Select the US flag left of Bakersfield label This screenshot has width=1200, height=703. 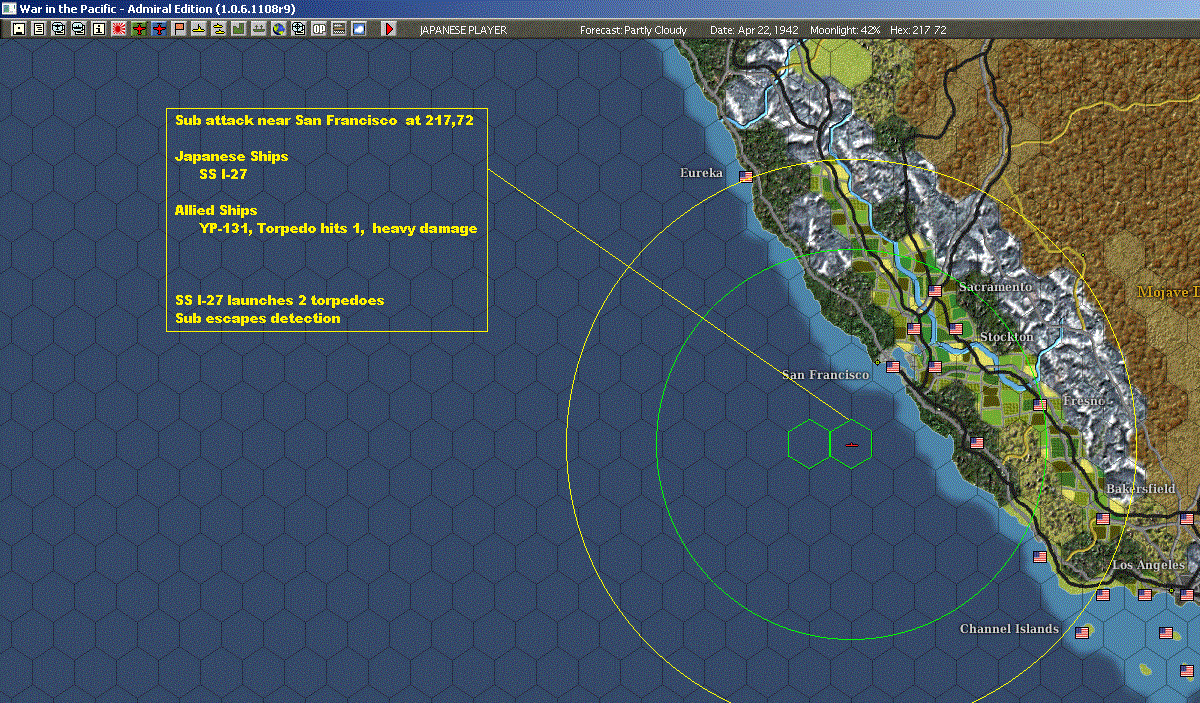(x=1103, y=519)
